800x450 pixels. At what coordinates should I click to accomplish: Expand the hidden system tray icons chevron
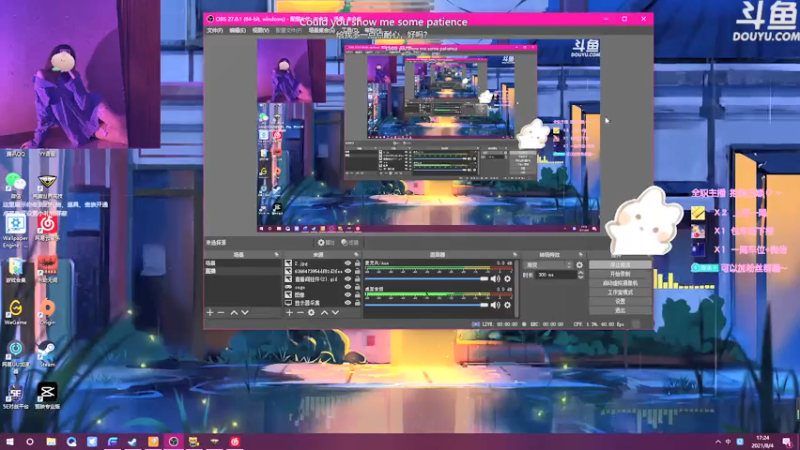[x=718, y=441]
